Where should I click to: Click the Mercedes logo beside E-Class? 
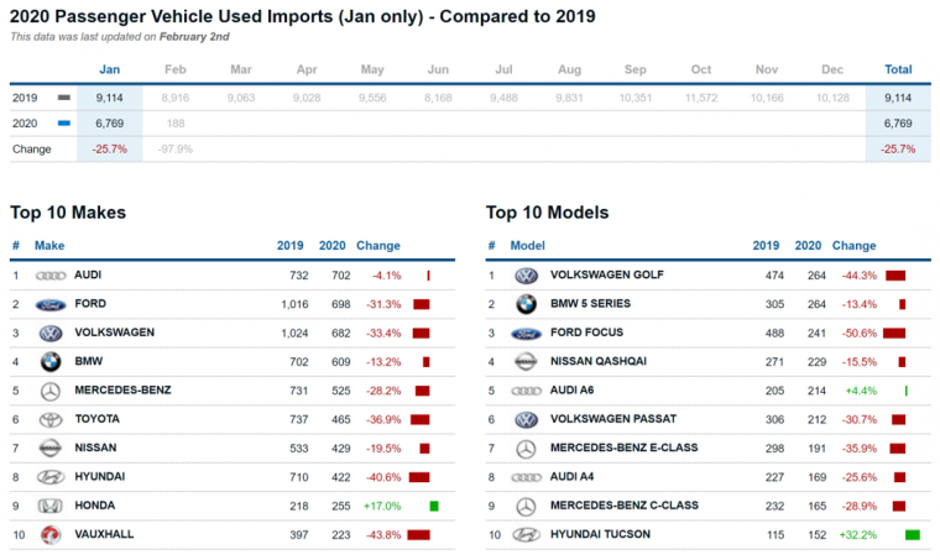point(526,449)
